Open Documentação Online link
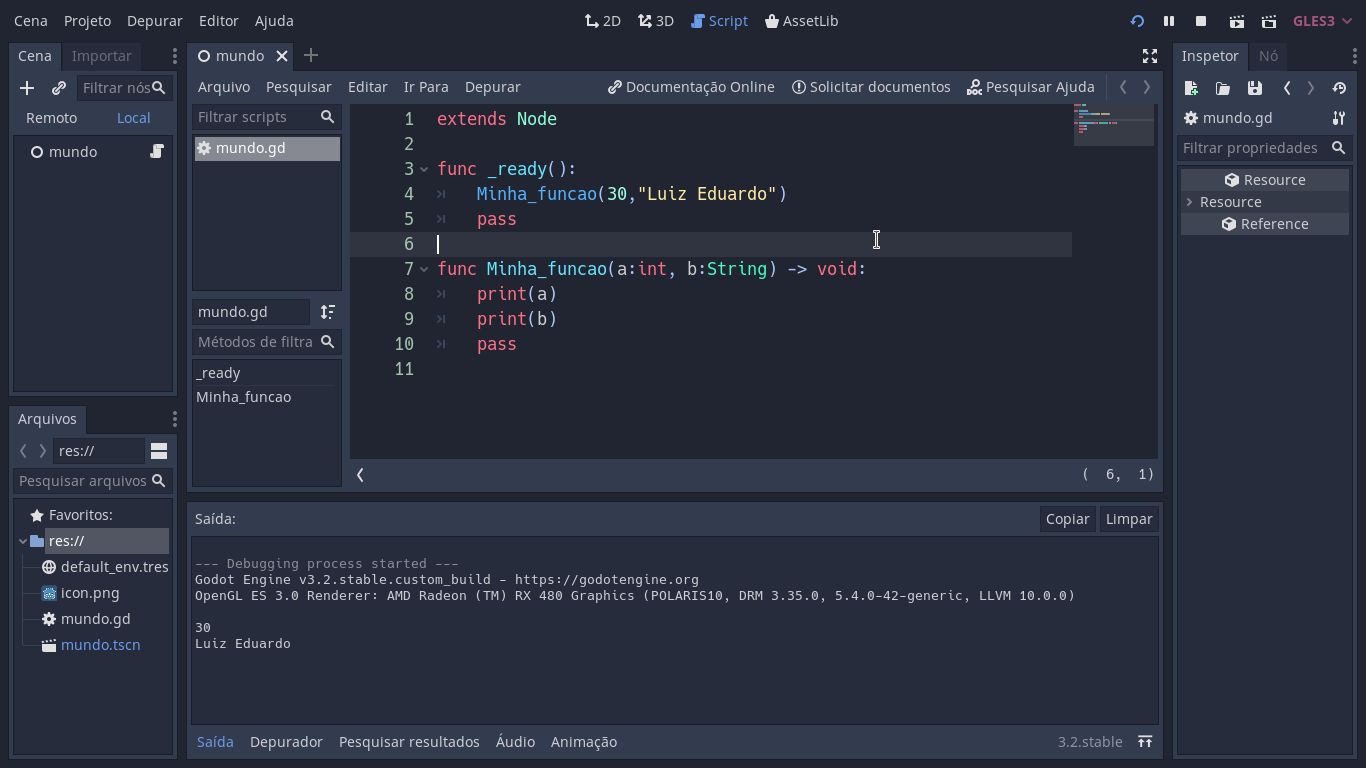 point(691,87)
